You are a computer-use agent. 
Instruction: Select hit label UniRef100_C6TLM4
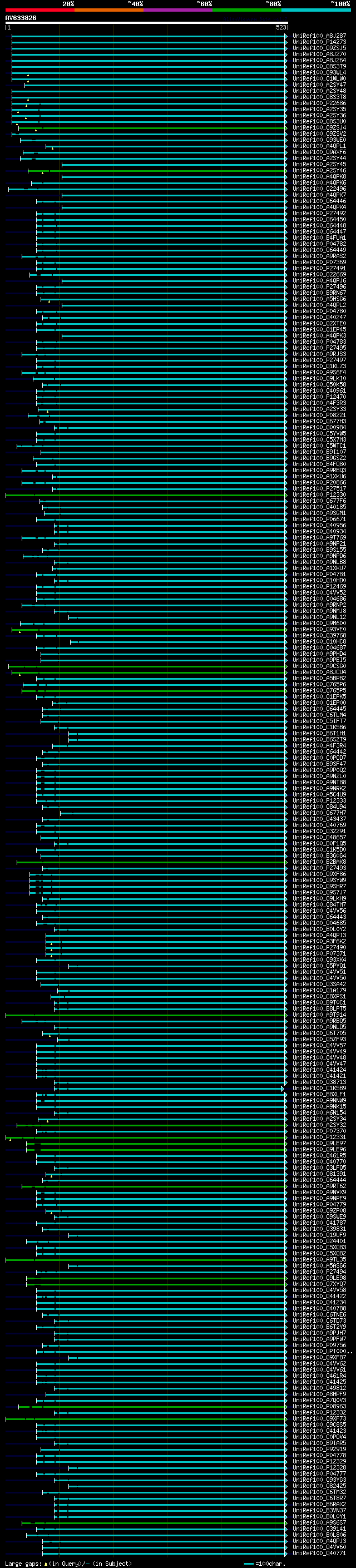319,715
